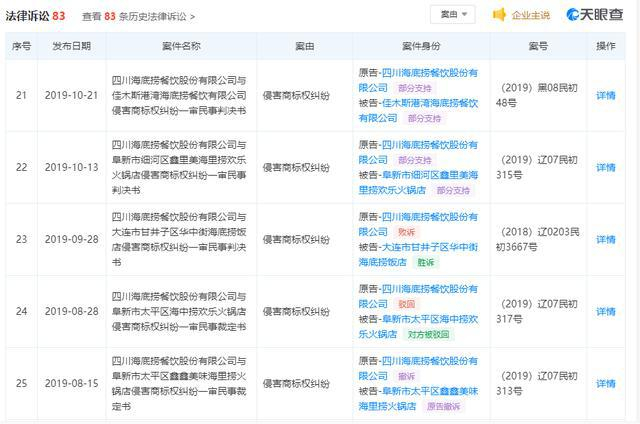Select case number (2019)辽07民初315号

pyautogui.click(x=537, y=167)
